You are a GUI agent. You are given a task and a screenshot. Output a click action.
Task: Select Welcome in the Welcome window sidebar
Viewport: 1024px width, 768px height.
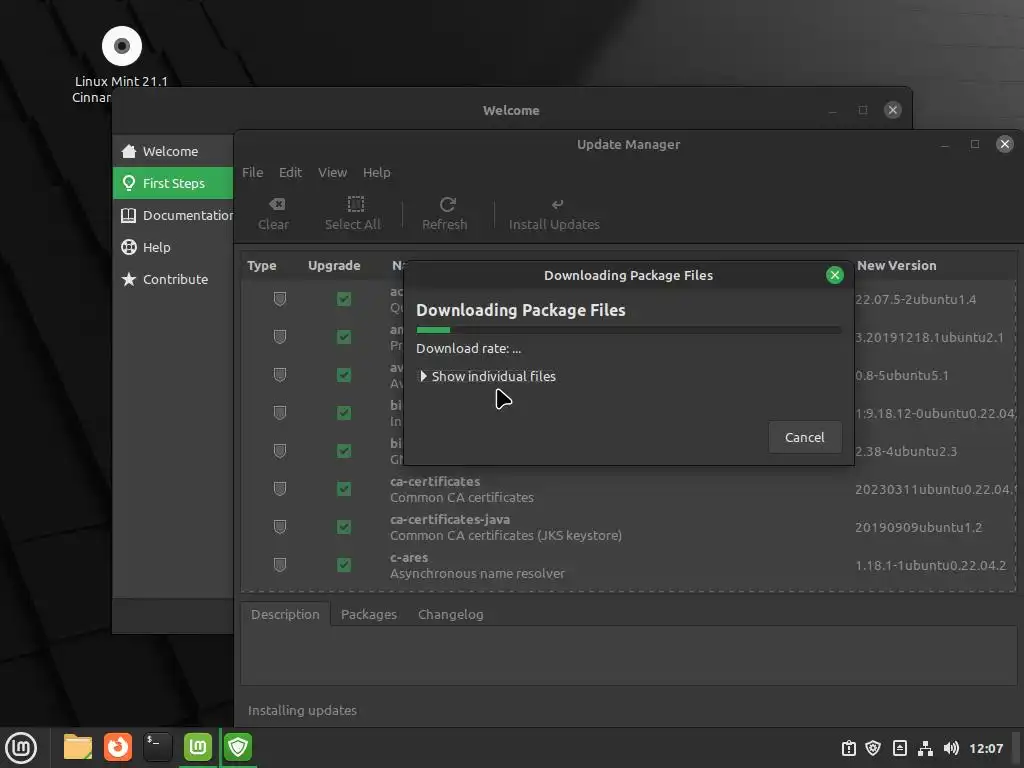[173, 152]
